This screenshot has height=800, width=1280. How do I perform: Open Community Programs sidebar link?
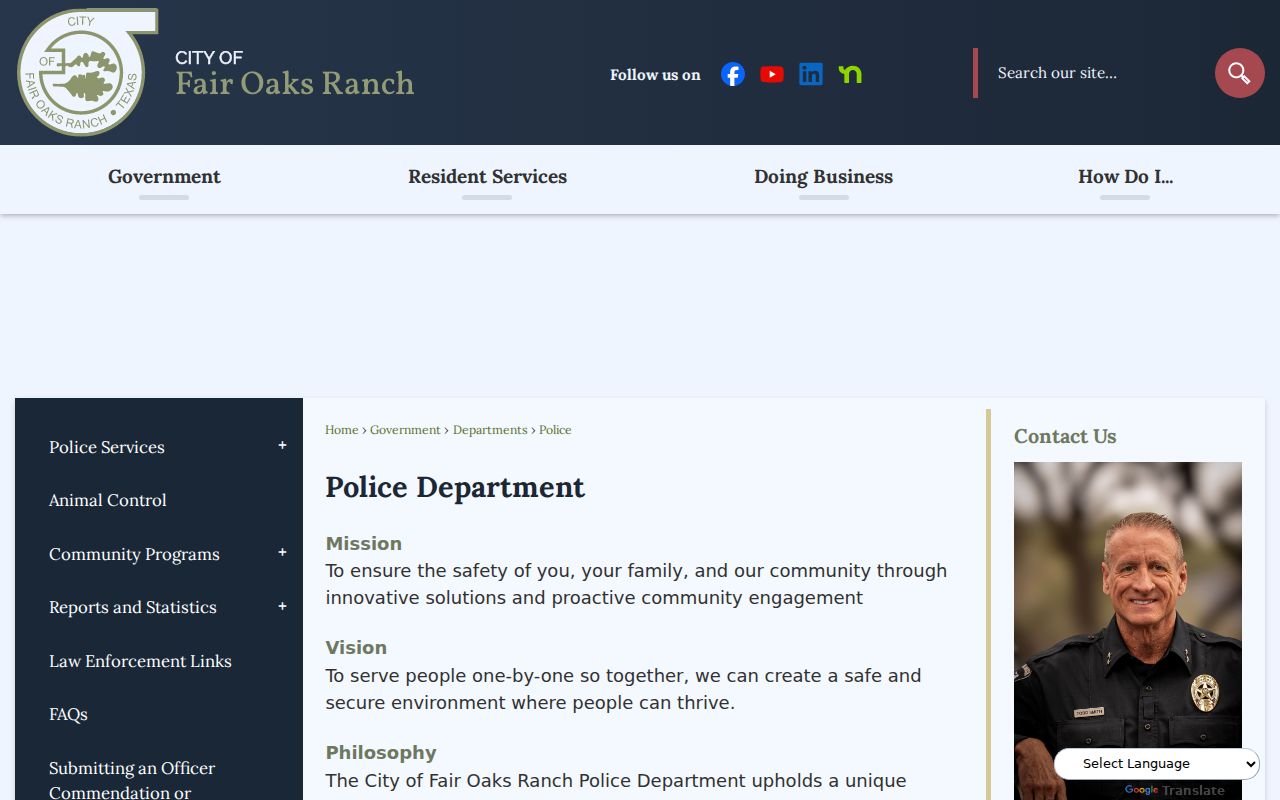coord(134,554)
